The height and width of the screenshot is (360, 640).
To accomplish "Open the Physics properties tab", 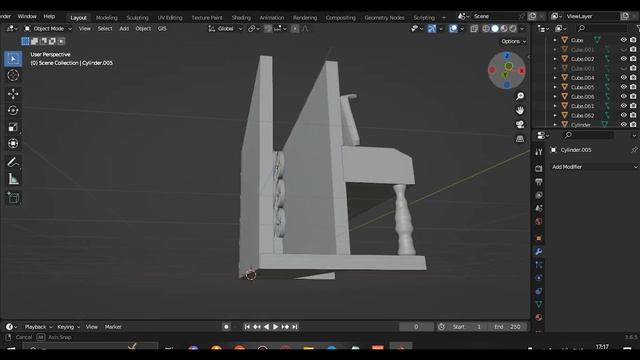I will coord(539,278).
